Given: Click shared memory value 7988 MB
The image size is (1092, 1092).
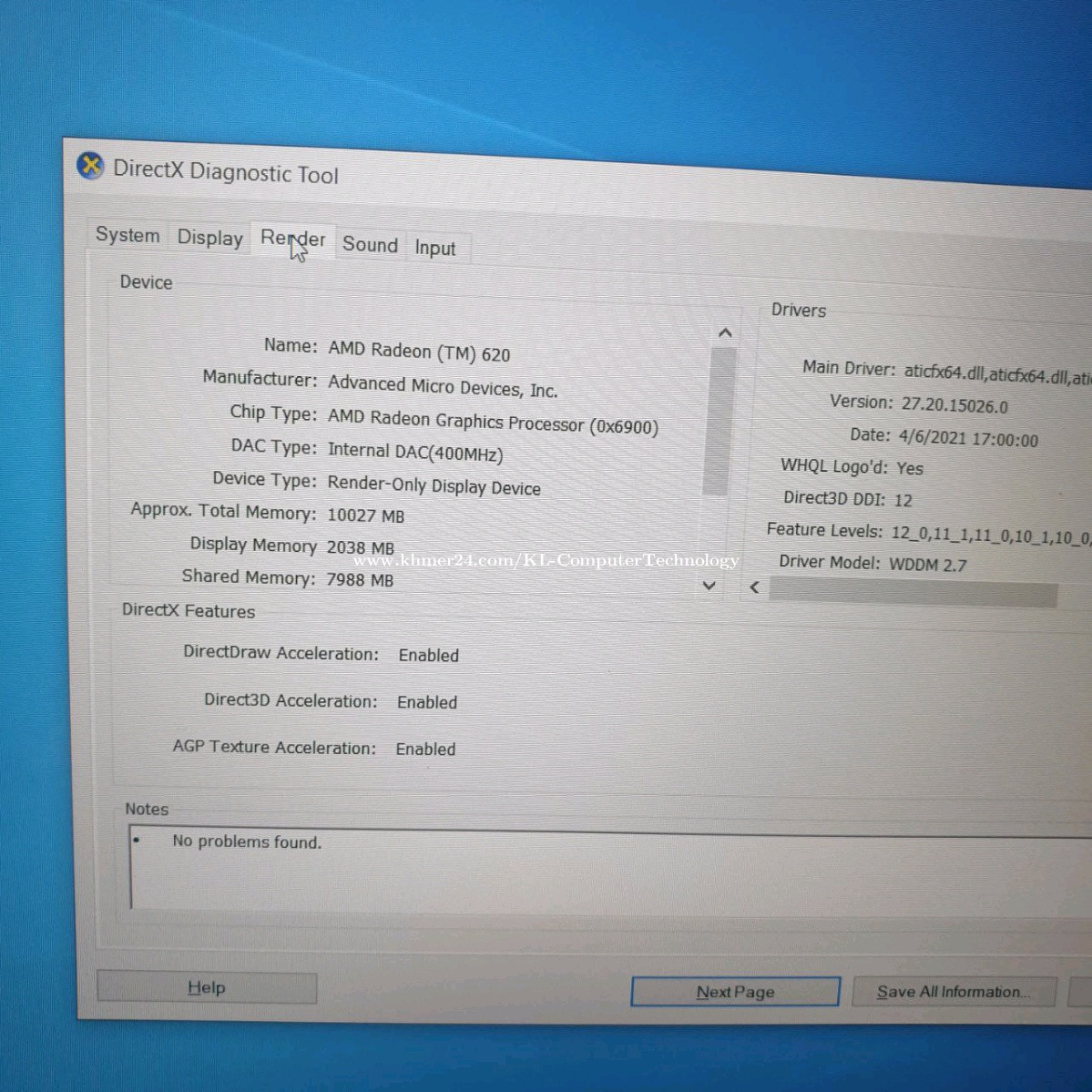Looking at the screenshot, I should pyautogui.click(x=360, y=579).
